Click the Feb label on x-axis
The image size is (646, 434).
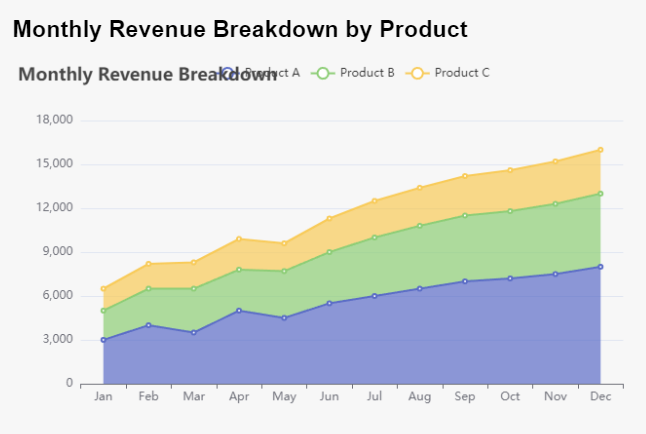point(148,397)
